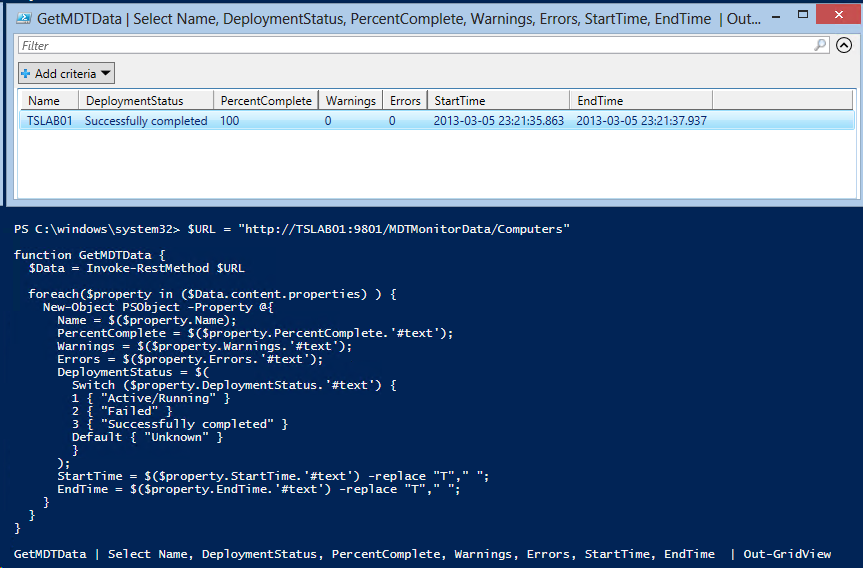Click the 'Successfully completed' status cell
Image resolution: width=863 pixels, height=568 pixels.
click(146, 121)
